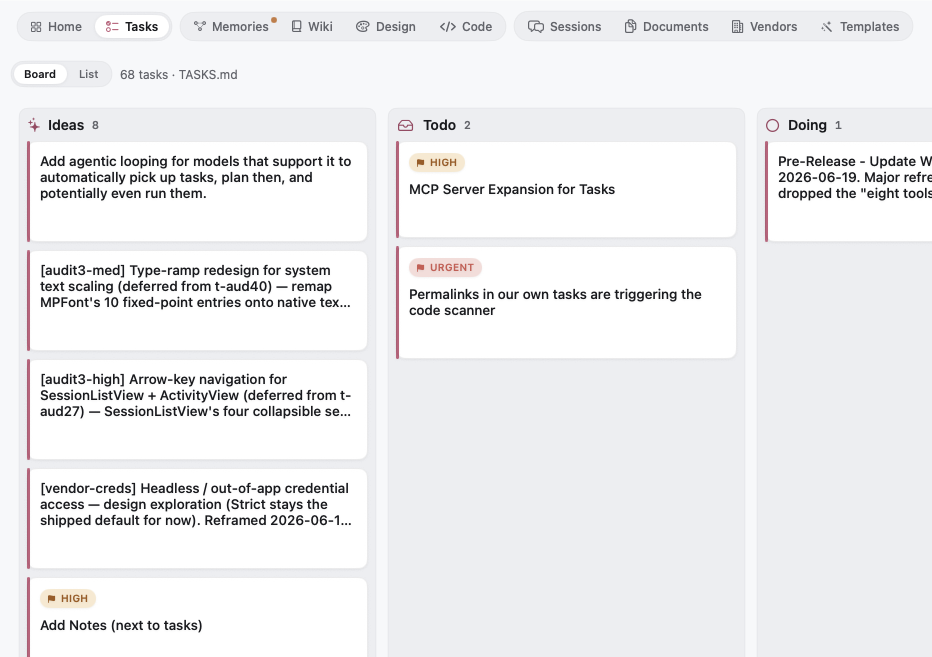Viewport: 932px width, 657px height.
Task: Open the Sessions tab
Action: (565, 27)
